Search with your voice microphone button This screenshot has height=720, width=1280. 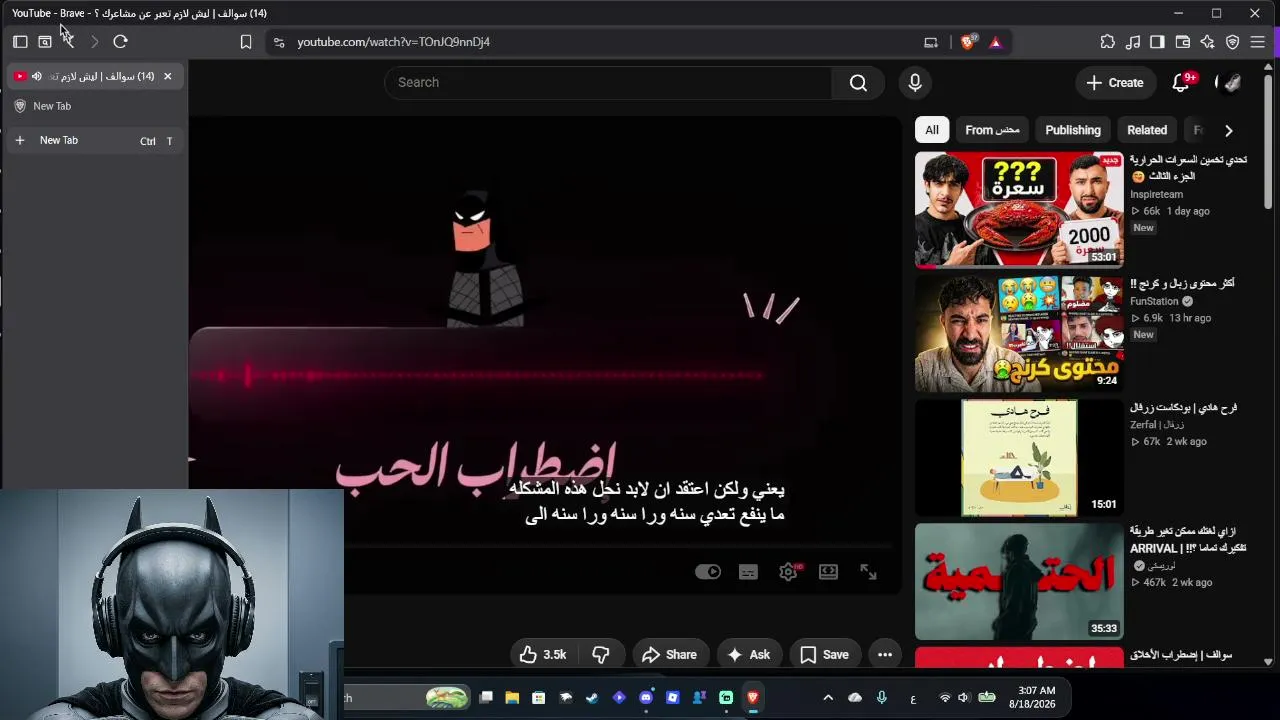[915, 83]
